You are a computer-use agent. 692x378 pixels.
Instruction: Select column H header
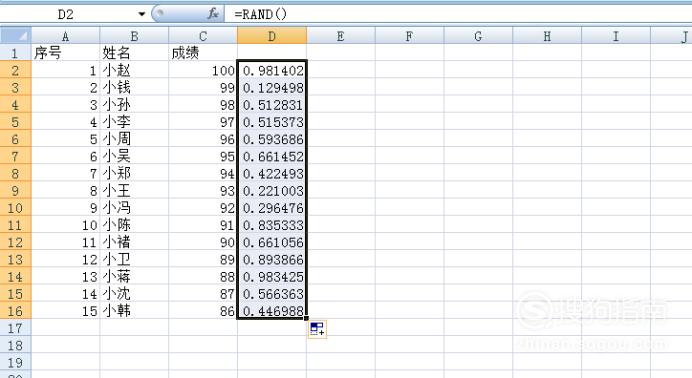[x=547, y=36]
